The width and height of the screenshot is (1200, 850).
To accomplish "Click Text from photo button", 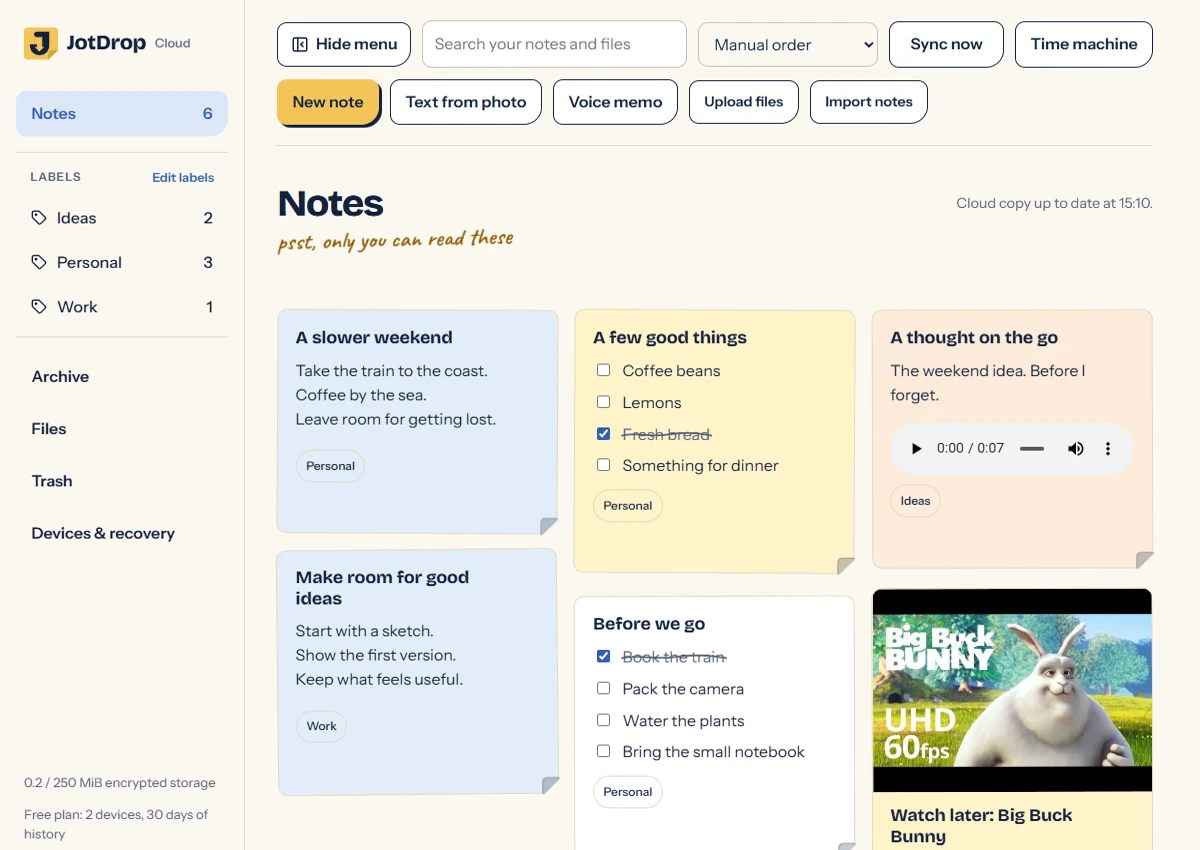I will 466,102.
